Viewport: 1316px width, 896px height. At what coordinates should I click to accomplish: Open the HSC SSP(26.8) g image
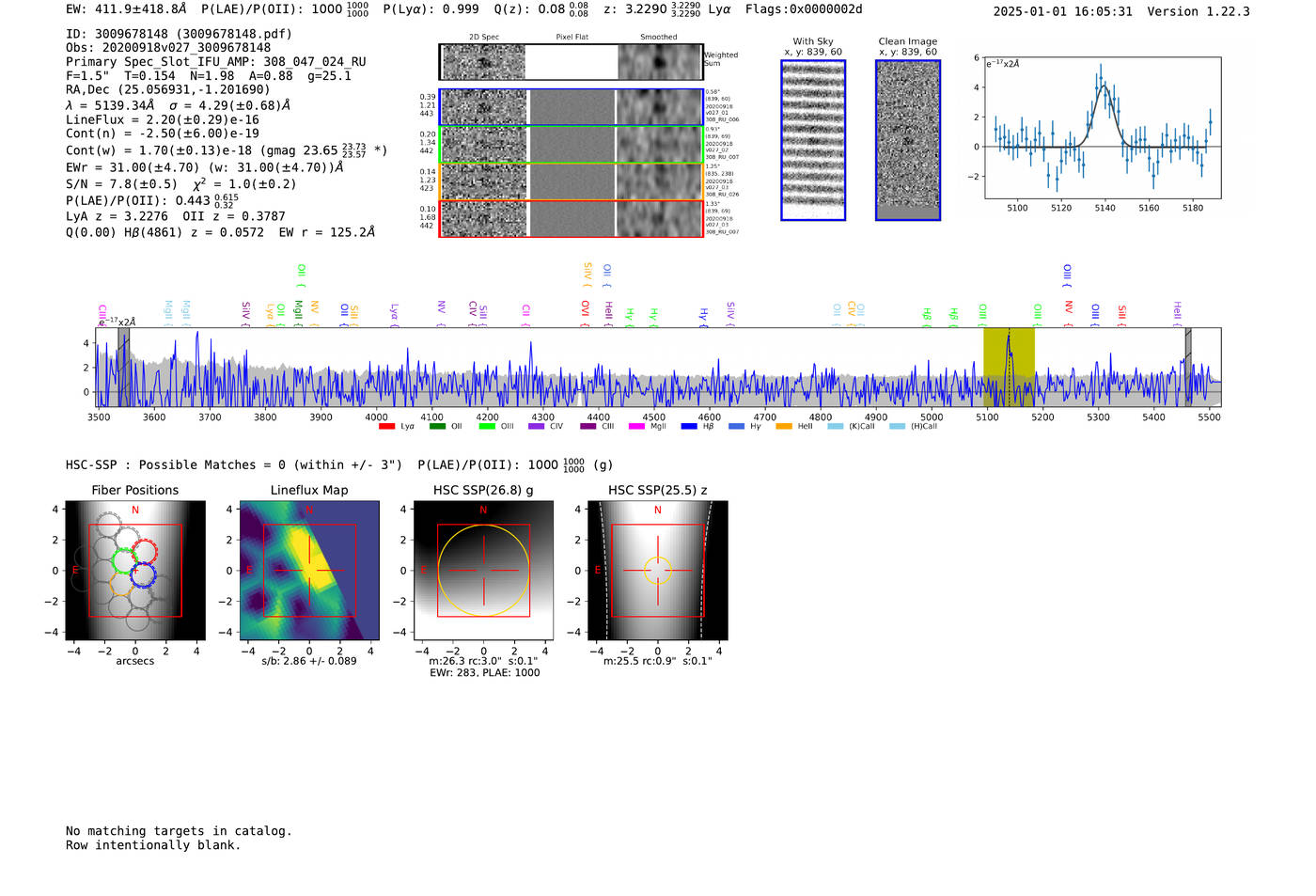tap(483, 571)
